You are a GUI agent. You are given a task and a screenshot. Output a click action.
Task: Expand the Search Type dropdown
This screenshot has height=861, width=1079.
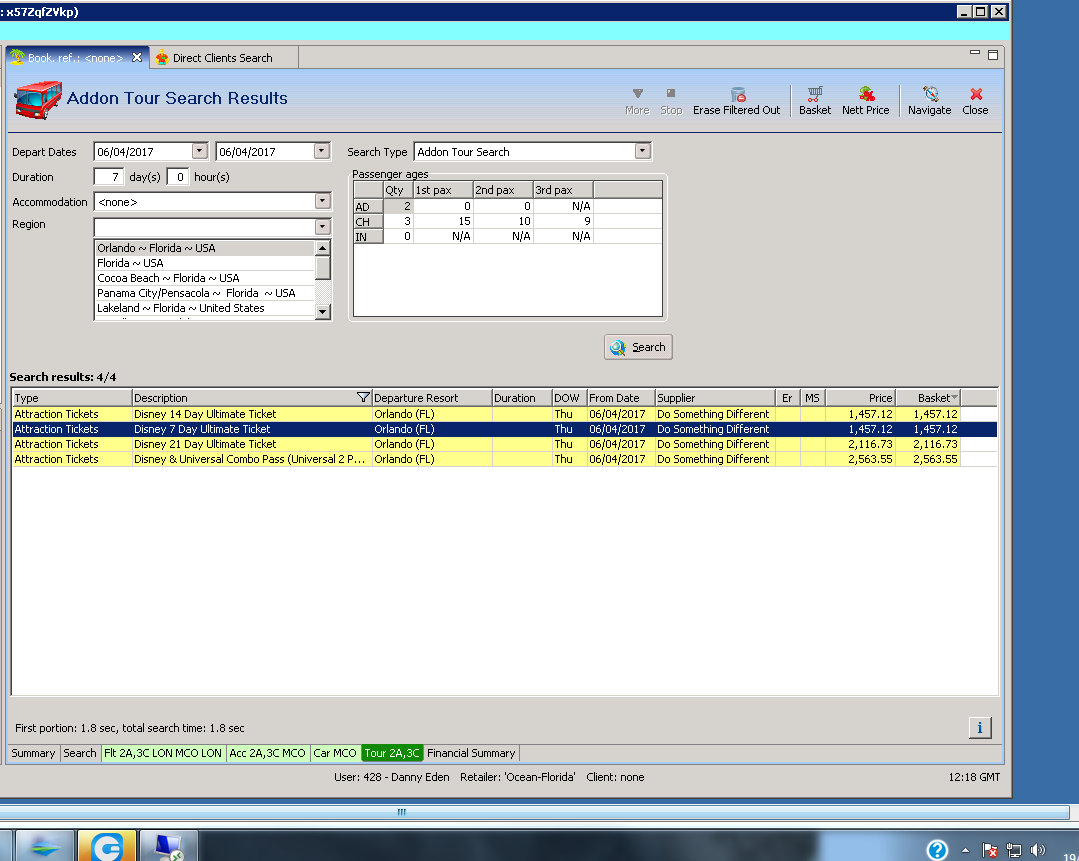tap(642, 152)
